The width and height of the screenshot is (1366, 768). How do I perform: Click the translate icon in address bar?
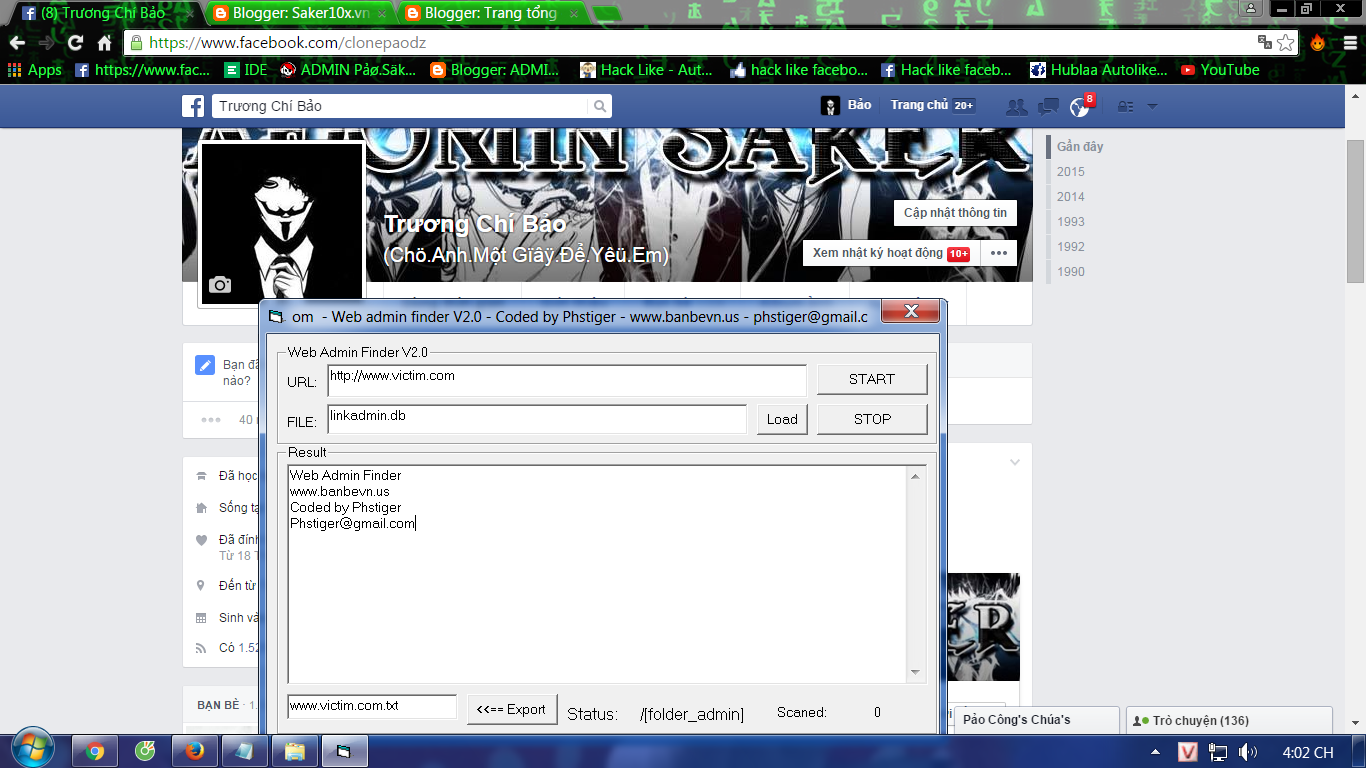pos(1265,43)
